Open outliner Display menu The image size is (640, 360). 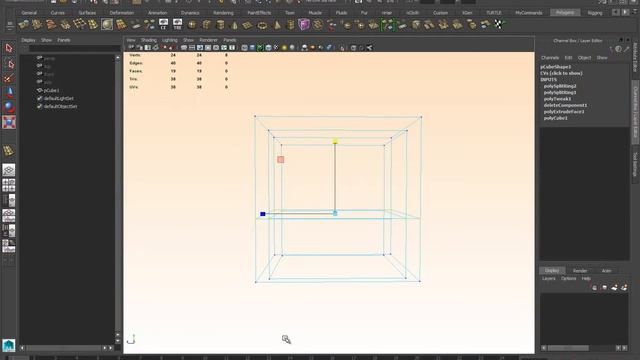28,40
